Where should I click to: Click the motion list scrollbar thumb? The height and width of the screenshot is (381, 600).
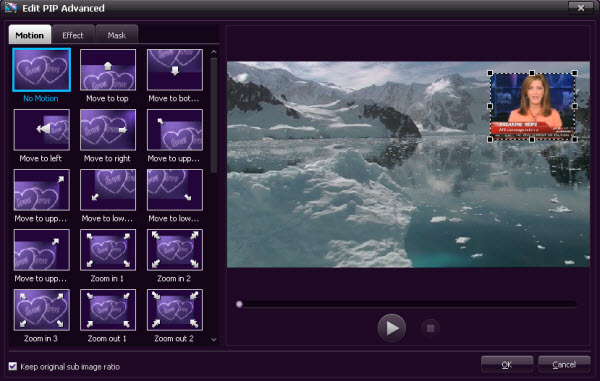click(214, 115)
